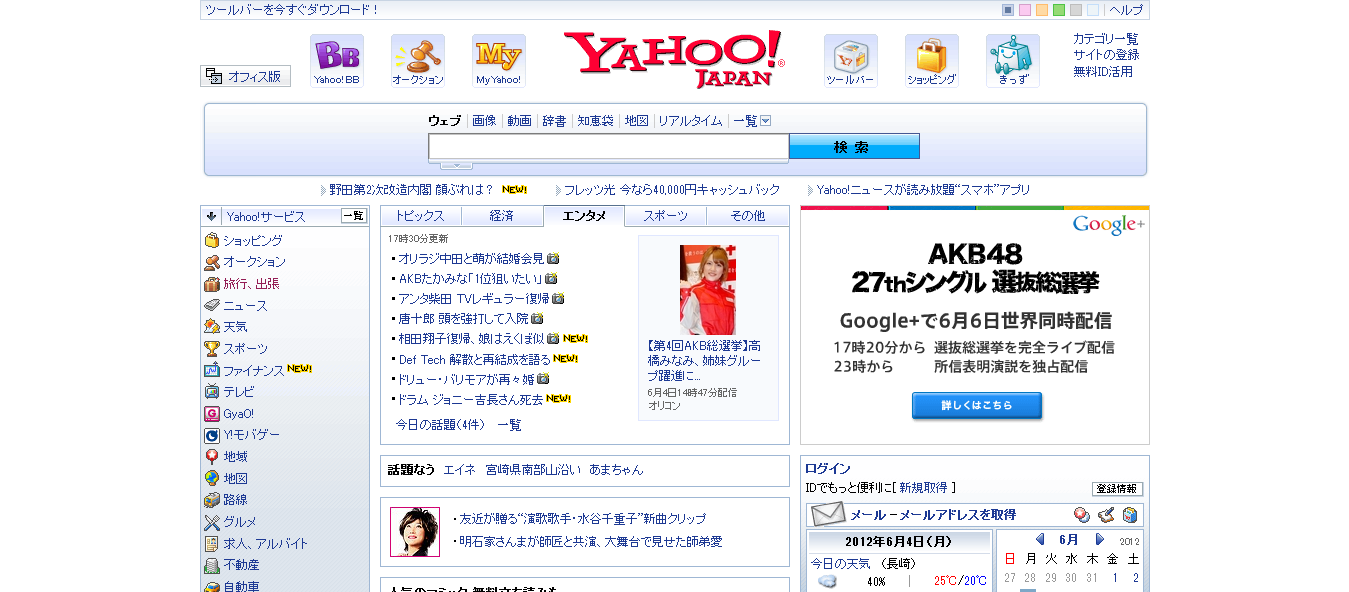This screenshot has height=592, width=1349.
Task: Click the 路線 train sidebar icon
Action: coord(212,500)
